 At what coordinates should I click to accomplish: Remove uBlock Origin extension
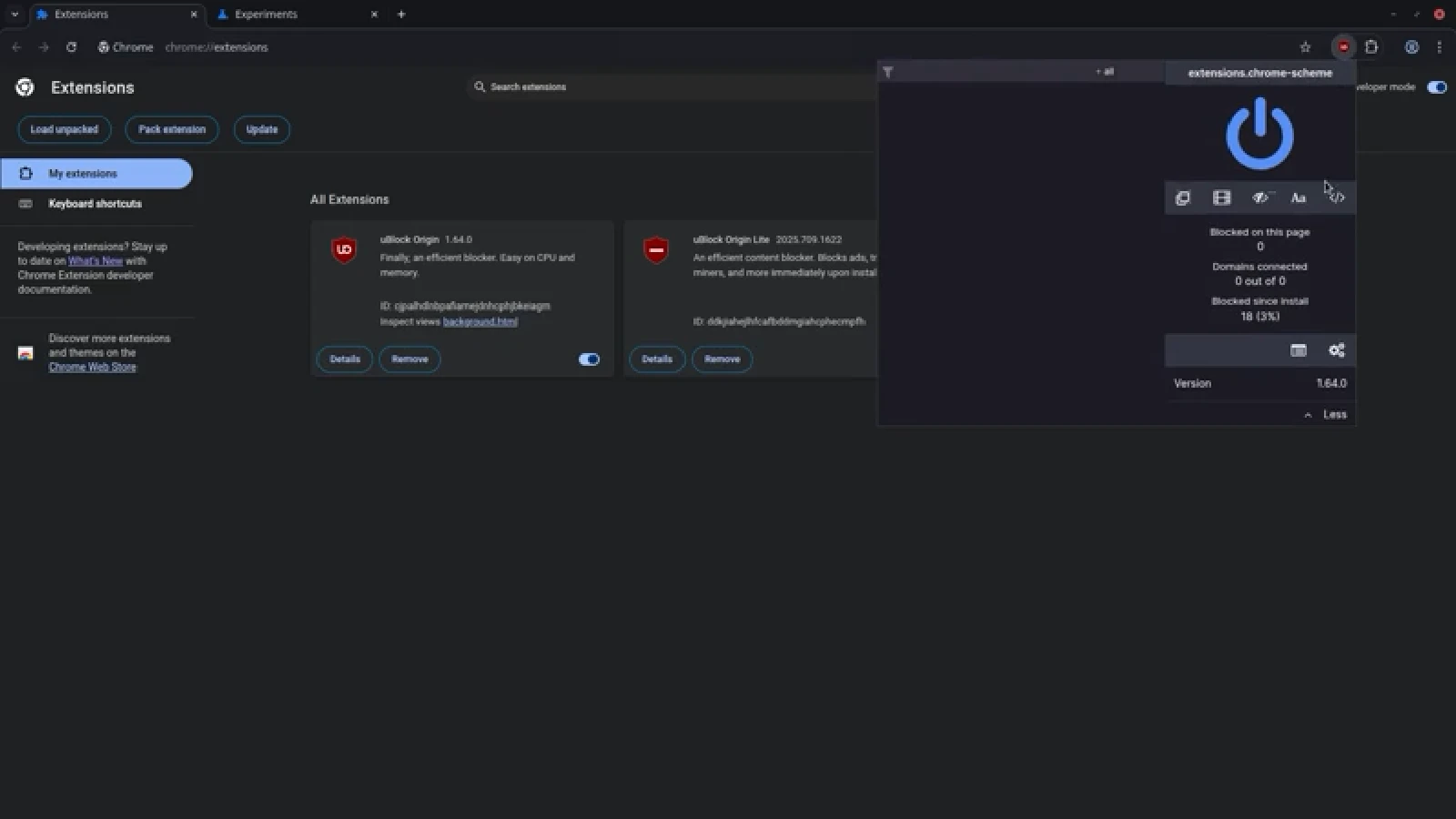pyautogui.click(x=409, y=359)
